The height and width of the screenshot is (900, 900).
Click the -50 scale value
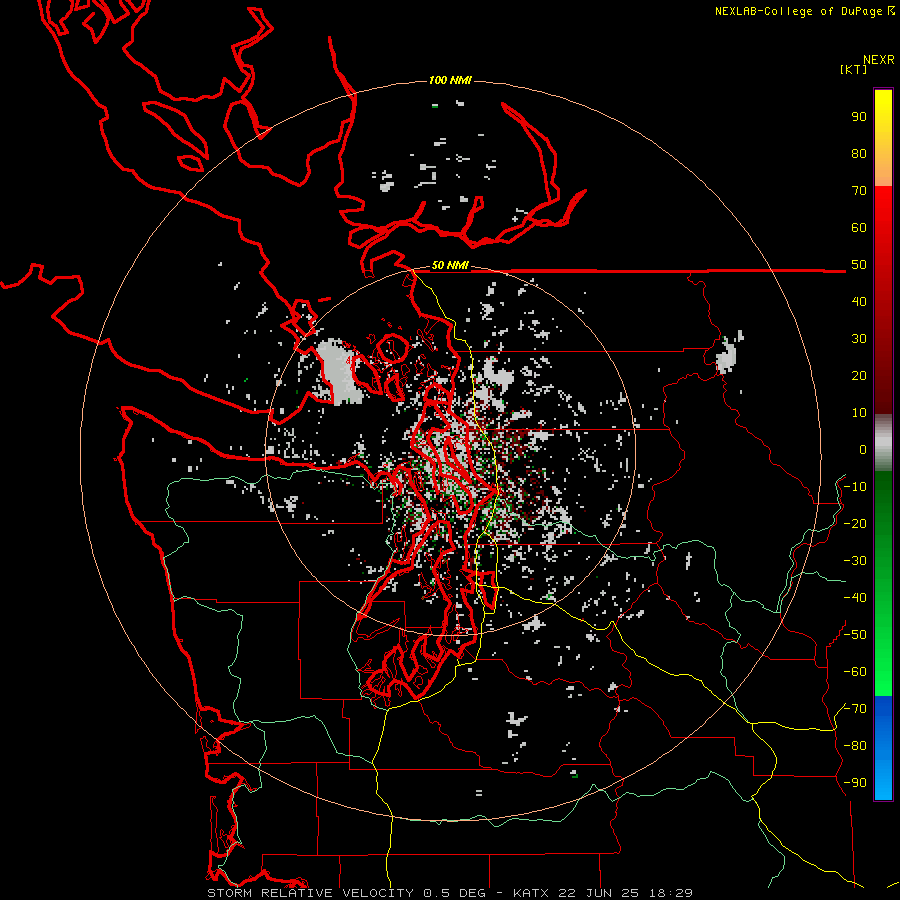855,635
